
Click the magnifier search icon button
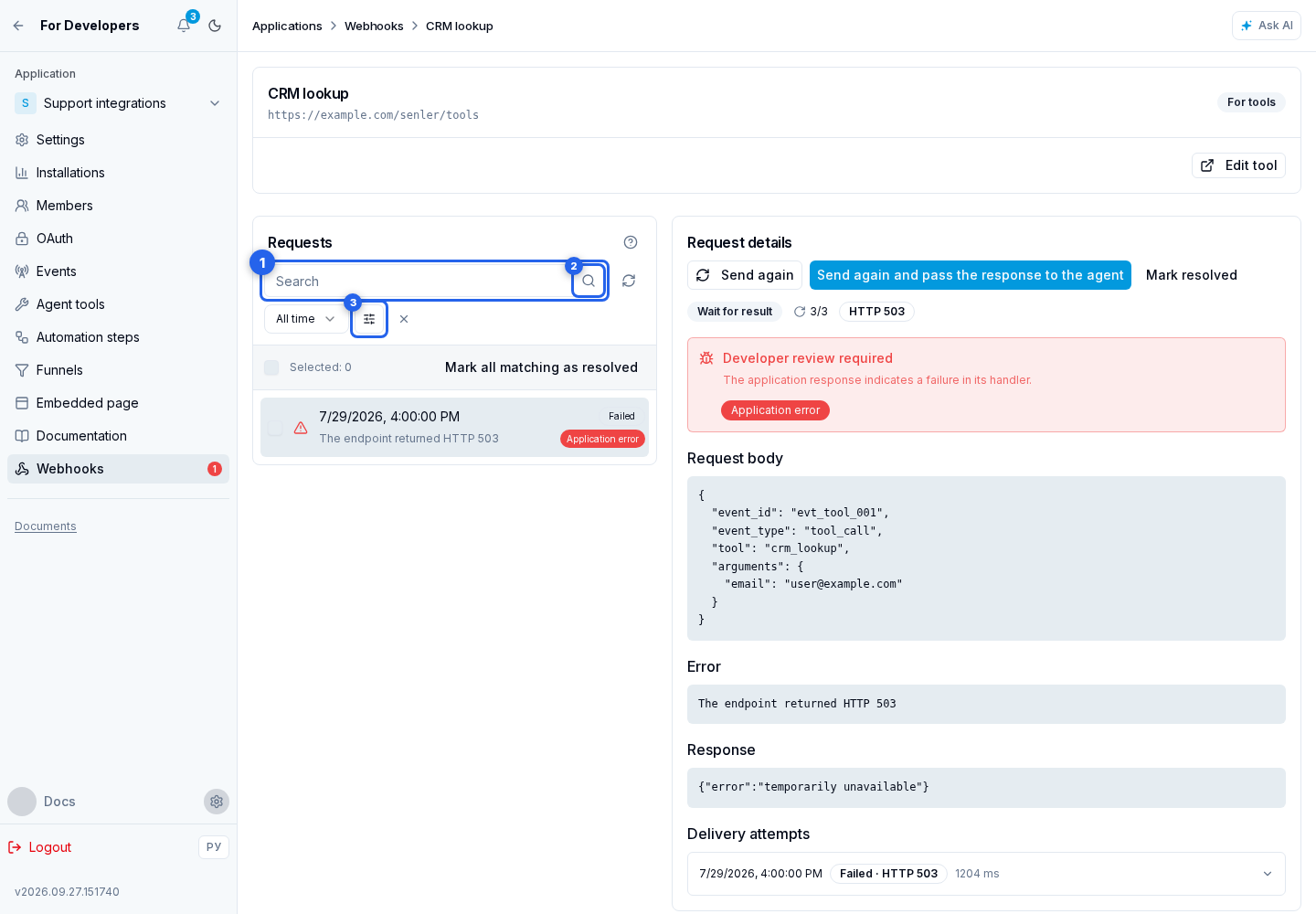coord(589,281)
